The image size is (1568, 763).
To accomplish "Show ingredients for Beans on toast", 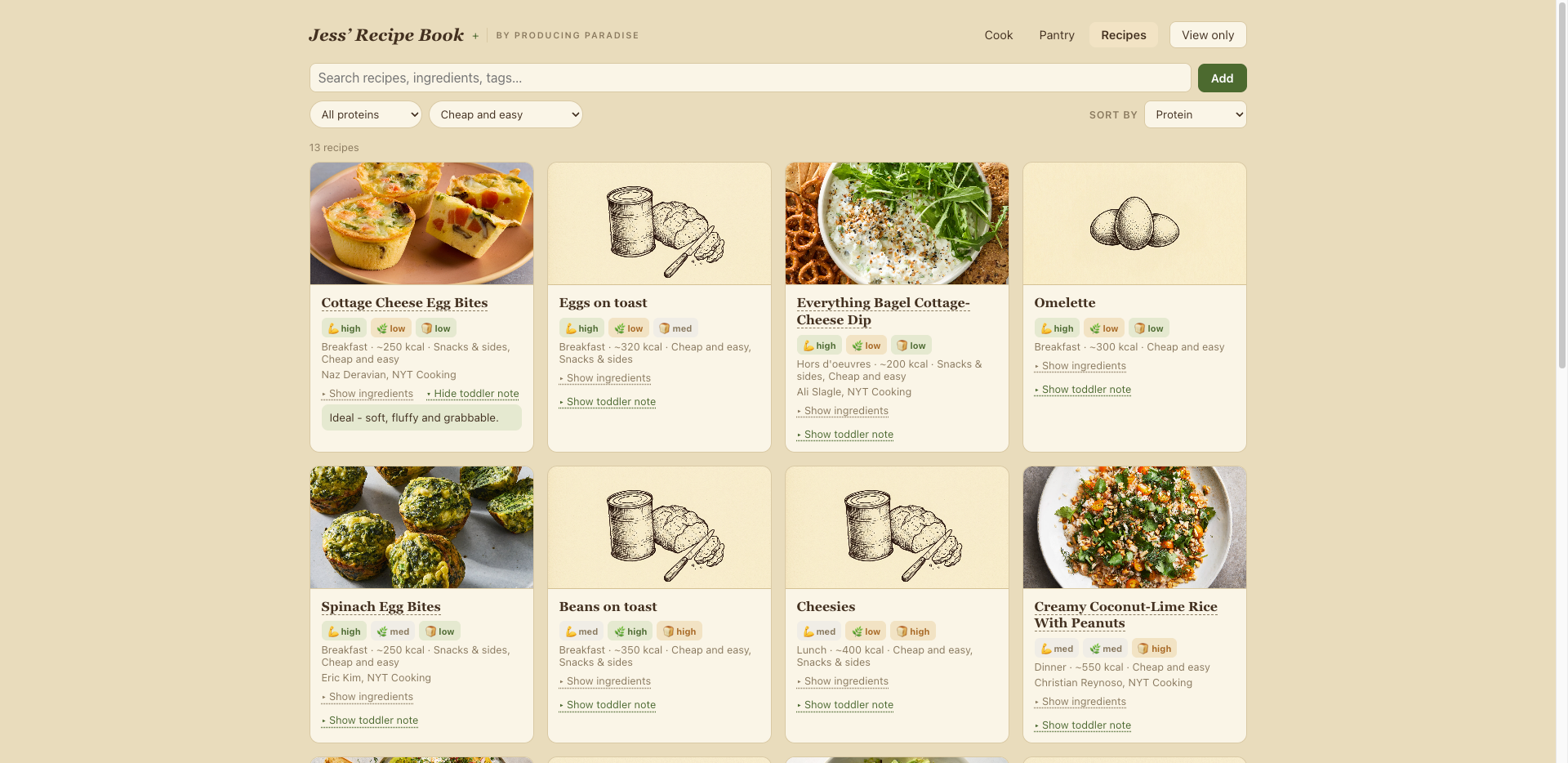I will pyautogui.click(x=605, y=681).
